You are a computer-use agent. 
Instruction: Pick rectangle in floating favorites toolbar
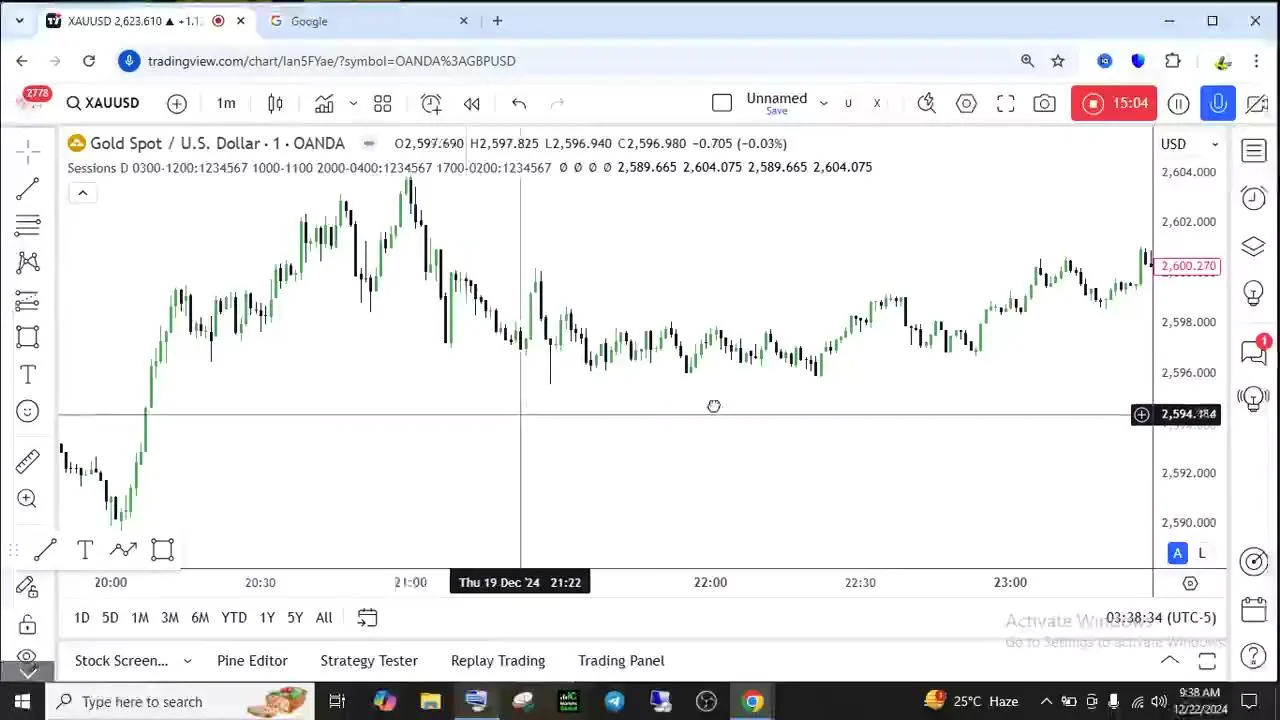click(162, 549)
